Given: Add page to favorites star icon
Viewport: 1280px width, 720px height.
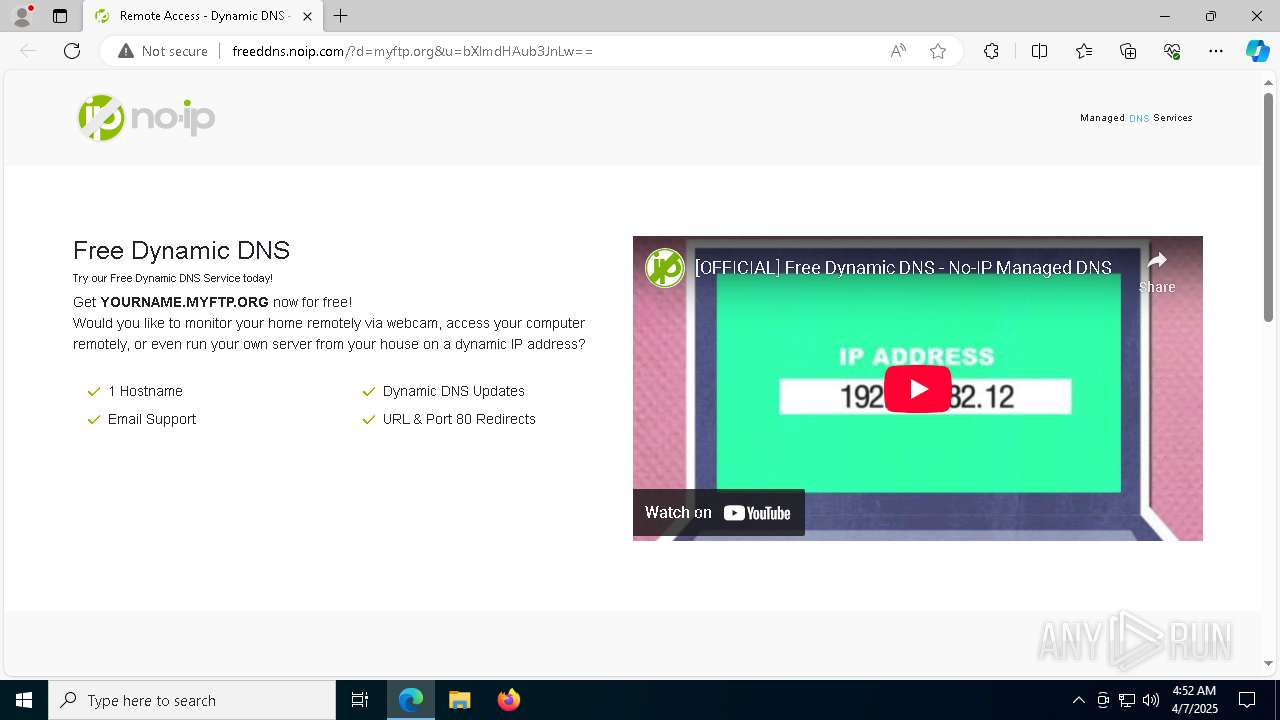Looking at the screenshot, I should tap(938, 51).
